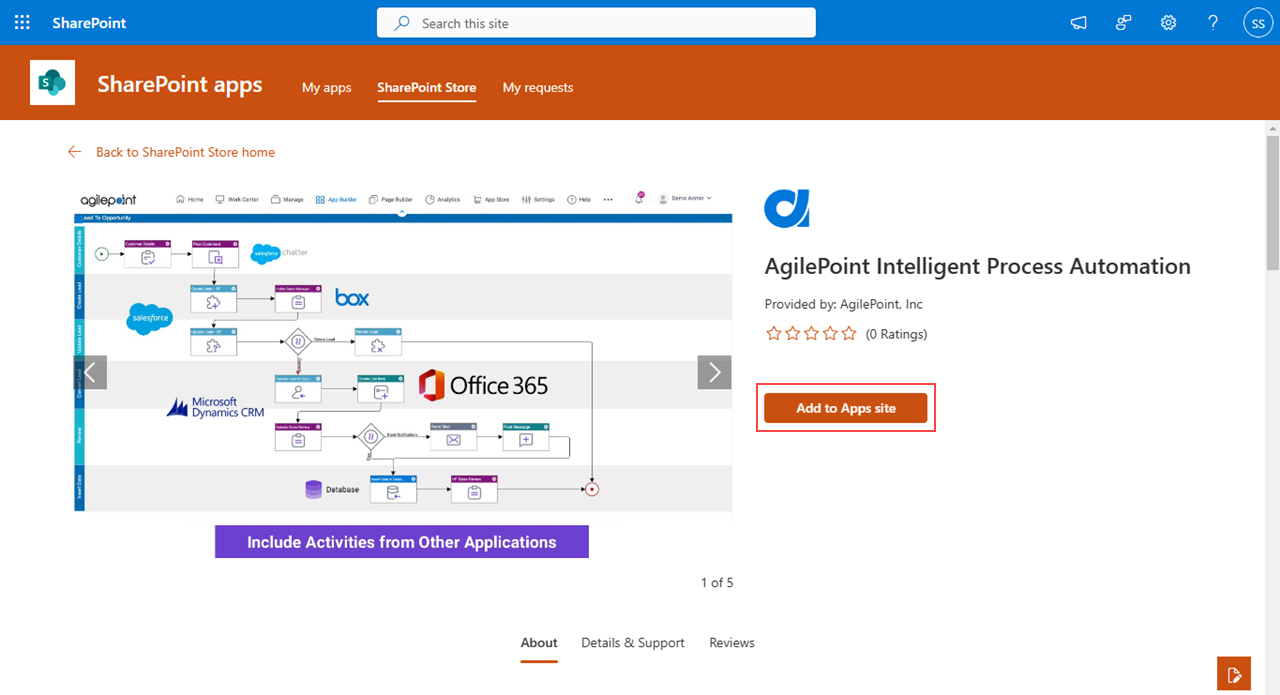The image size is (1280, 695).
Task: Click the search magnifier icon
Action: point(402,23)
